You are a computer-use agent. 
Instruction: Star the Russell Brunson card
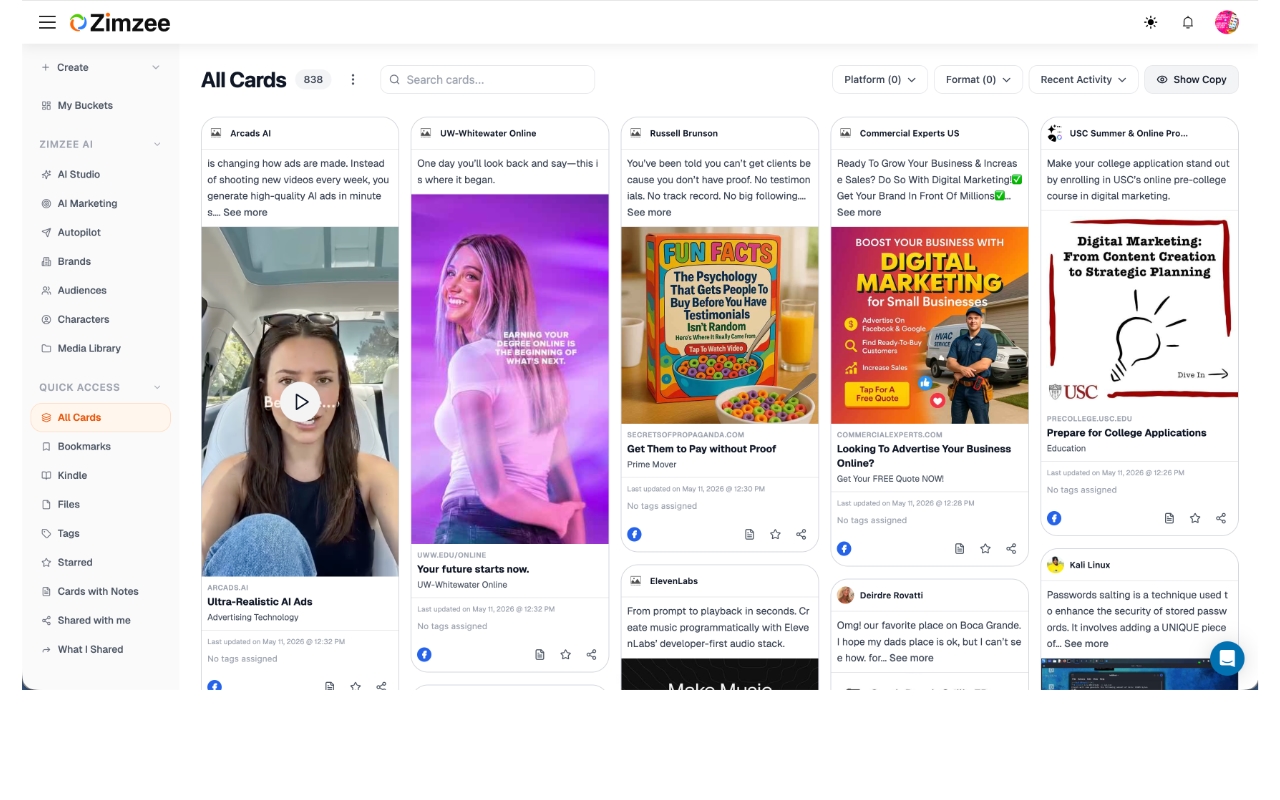(x=775, y=534)
